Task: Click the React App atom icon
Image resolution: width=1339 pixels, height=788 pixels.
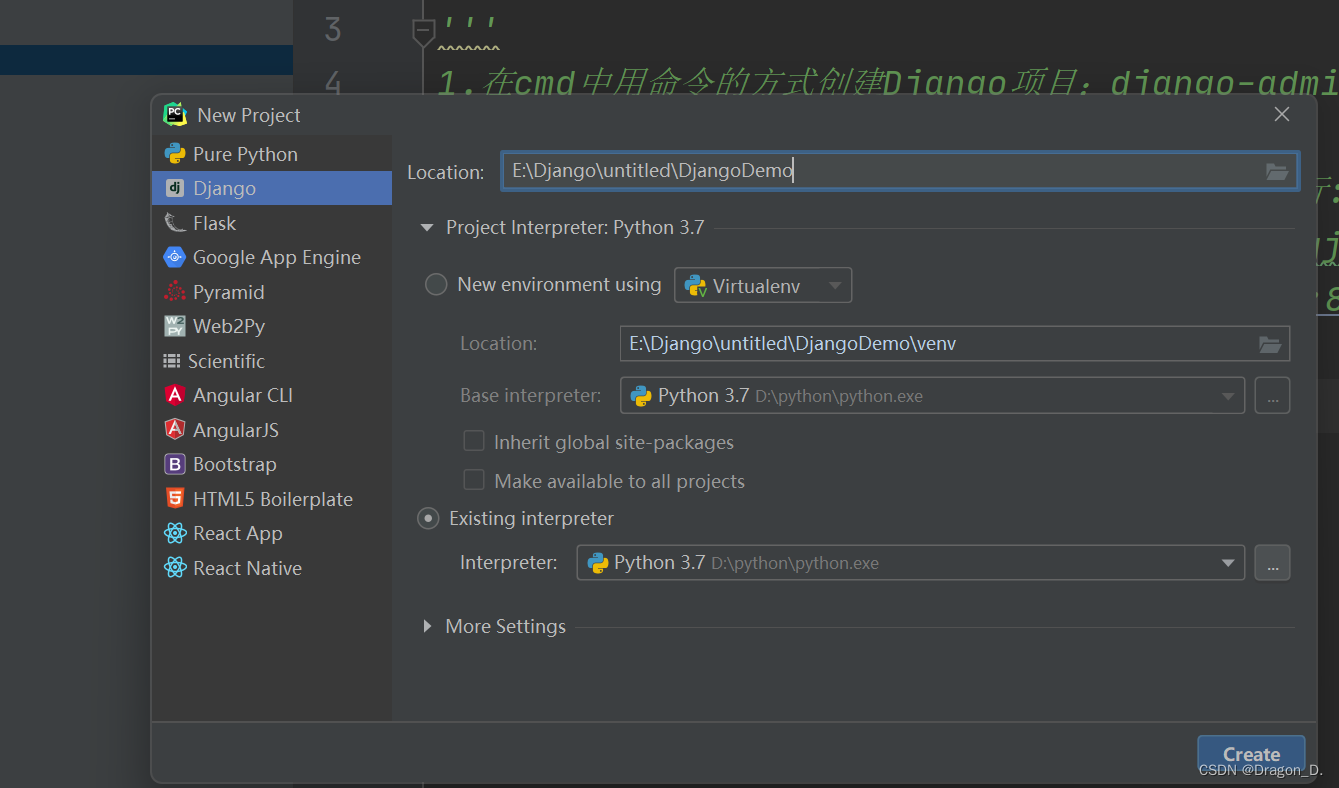Action: click(175, 533)
